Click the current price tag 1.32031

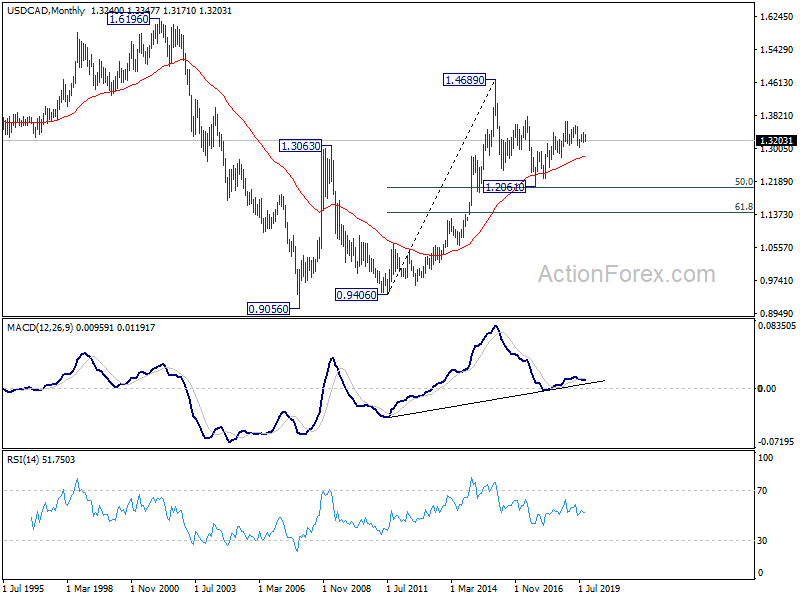(x=777, y=141)
